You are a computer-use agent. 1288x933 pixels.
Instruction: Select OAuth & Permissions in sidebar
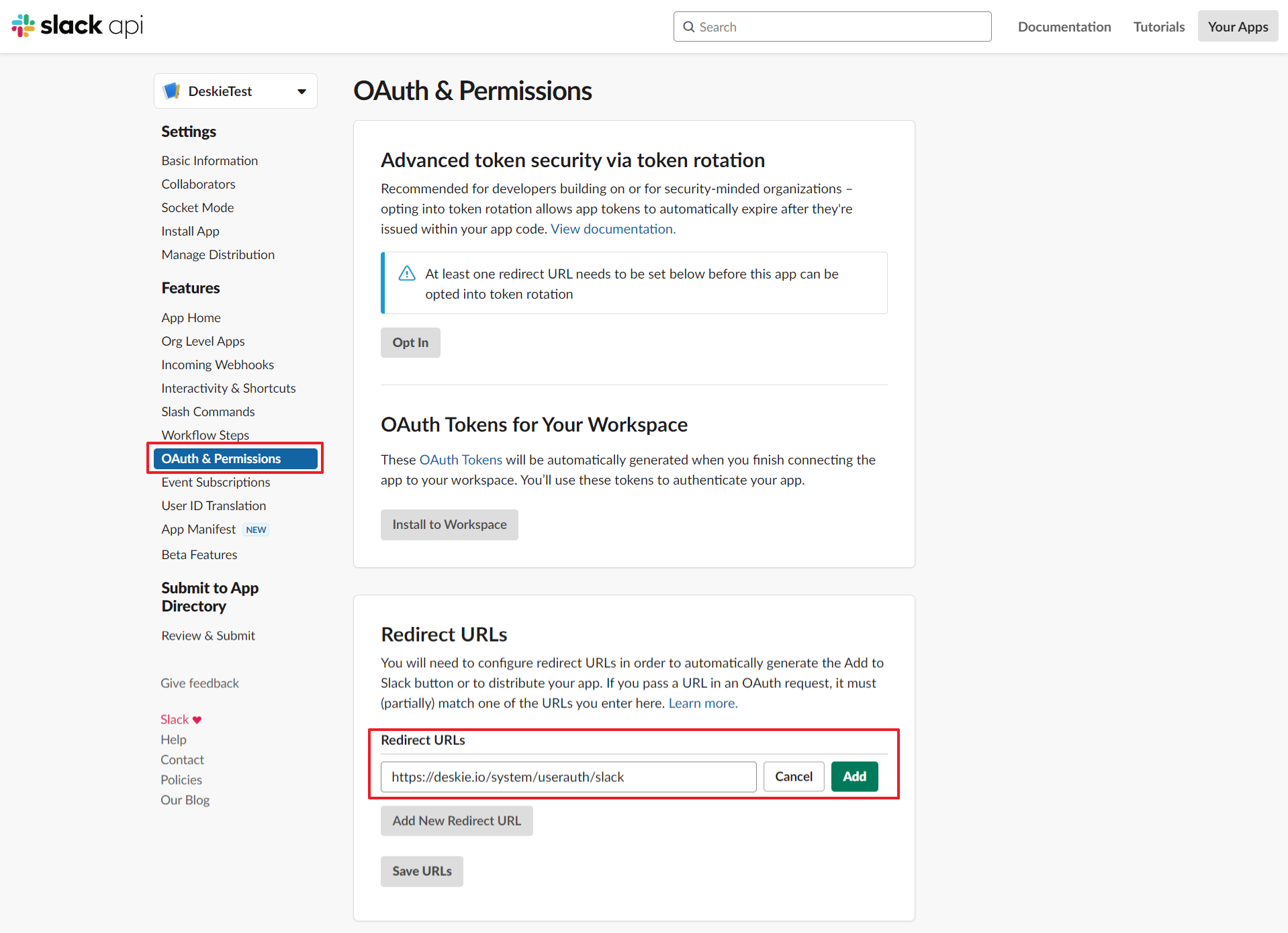235,458
